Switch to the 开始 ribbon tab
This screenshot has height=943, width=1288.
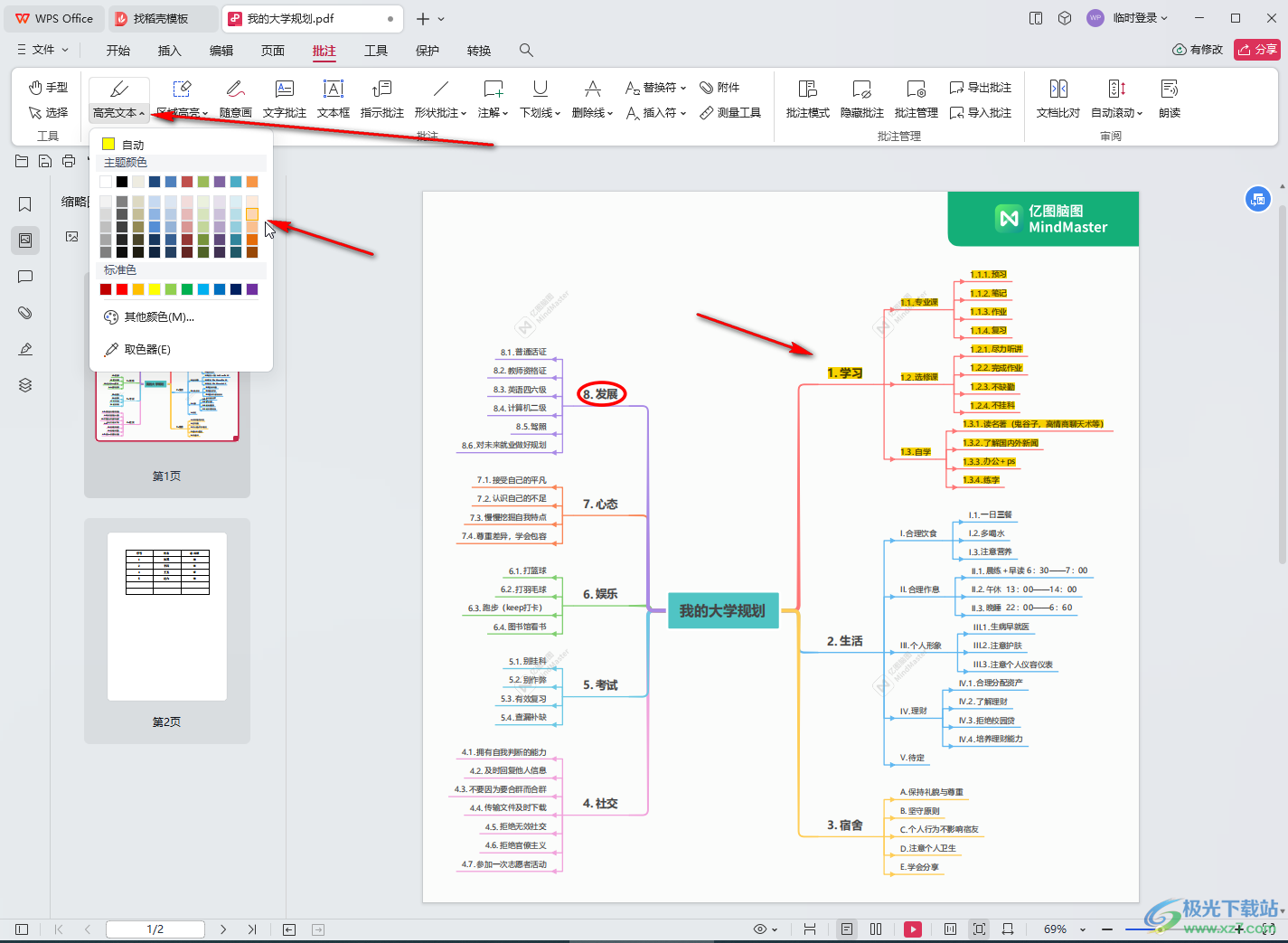(x=118, y=51)
